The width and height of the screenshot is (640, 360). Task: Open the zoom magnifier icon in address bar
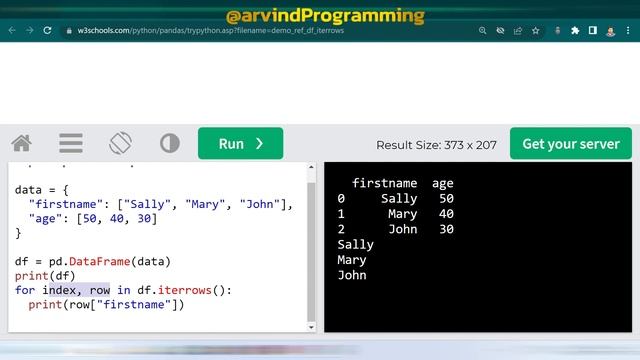(x=482, y=31)
